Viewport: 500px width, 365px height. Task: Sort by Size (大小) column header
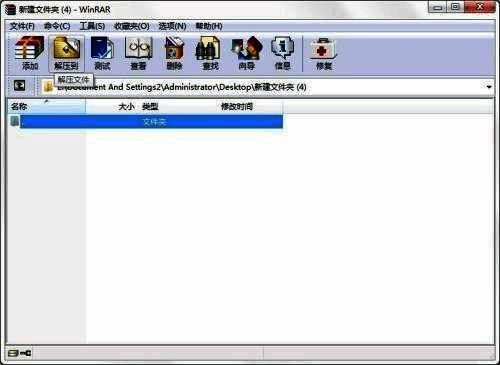click(x=112, y=107)
